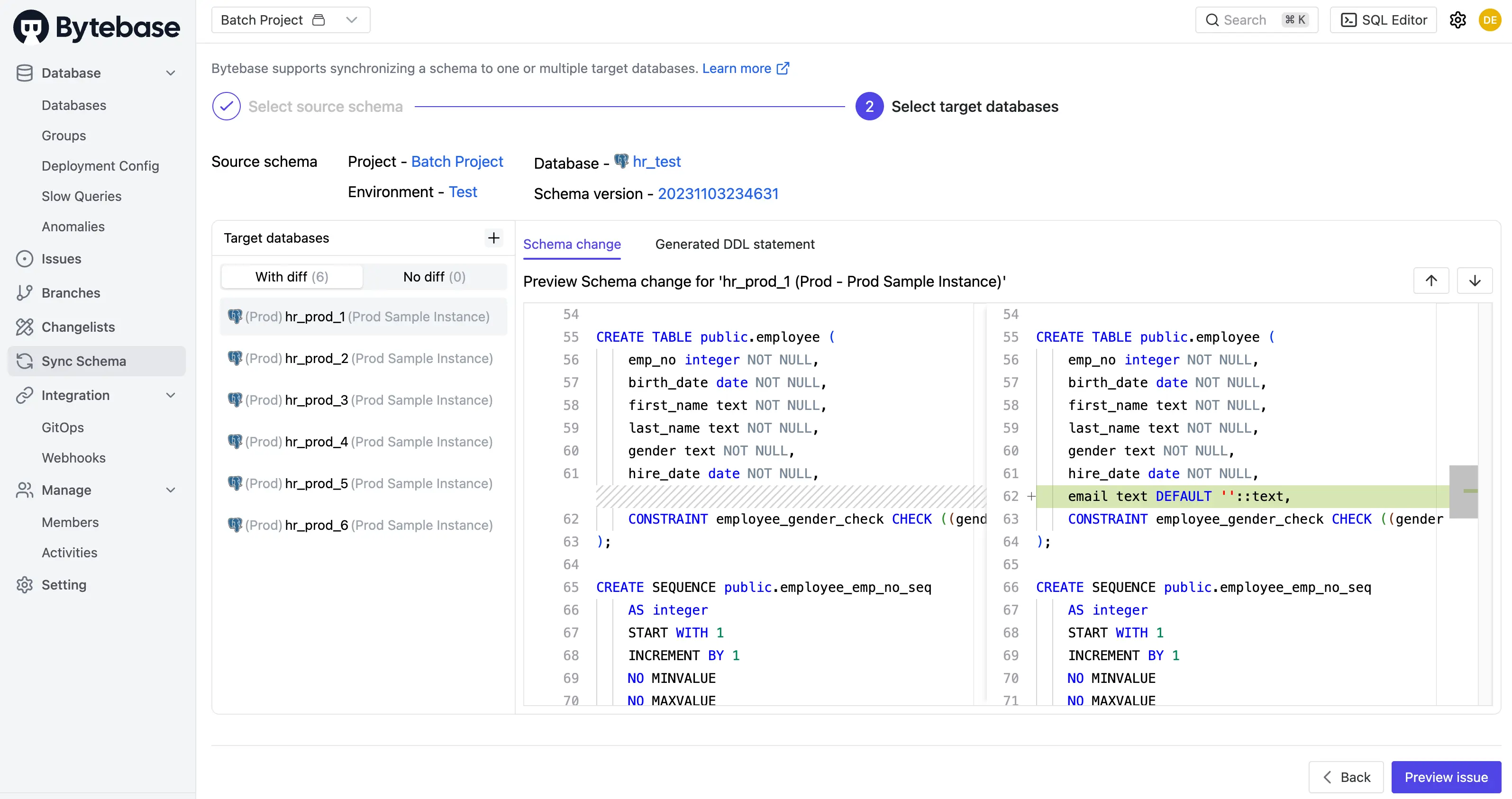Click the Branches icon in sidebar
Viewport: 1512px width, 799px height.
click(x=24, y=292)
